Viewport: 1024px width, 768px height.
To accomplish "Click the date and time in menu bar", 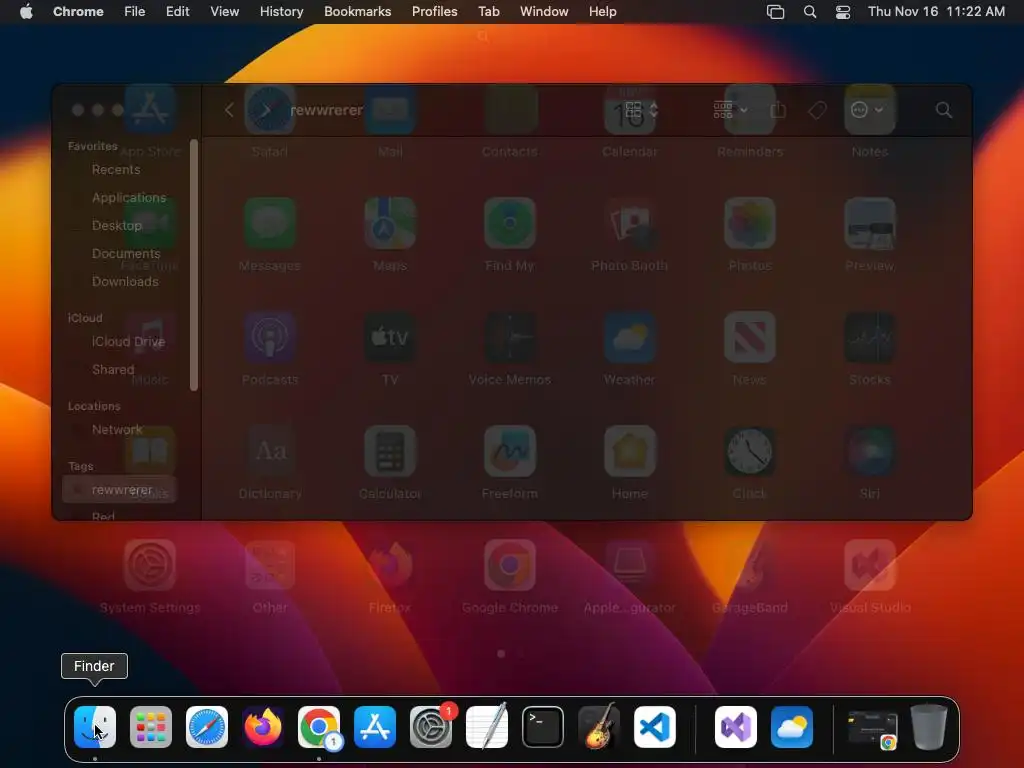I will [936, 11].
